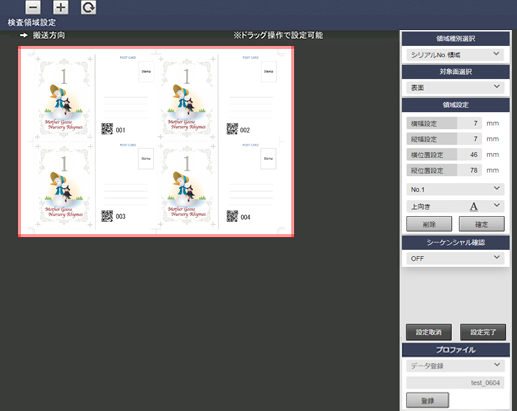Click the 対象面選択 section header

pyautogui.click(x=456, y=72)
